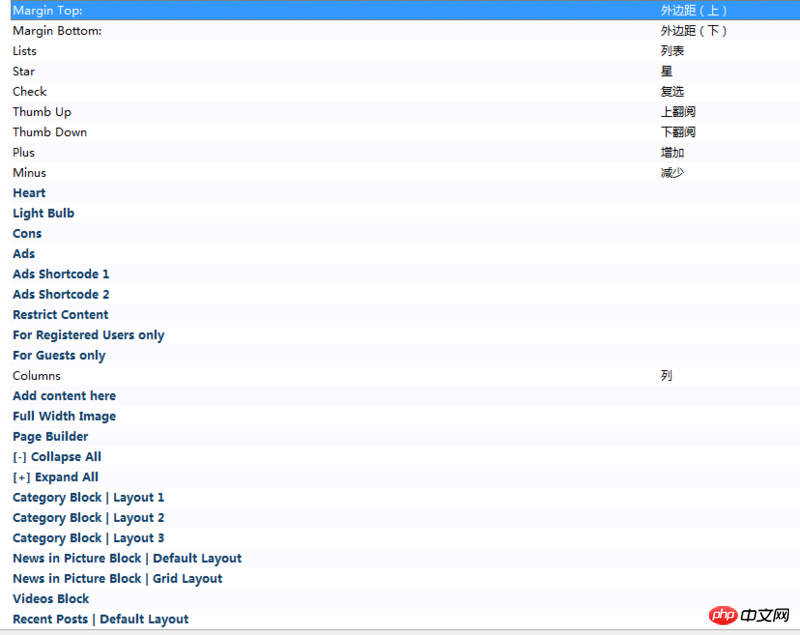800x635 pixels.
Task: Click the 'For Guests only' row
Action: point(405,355)
